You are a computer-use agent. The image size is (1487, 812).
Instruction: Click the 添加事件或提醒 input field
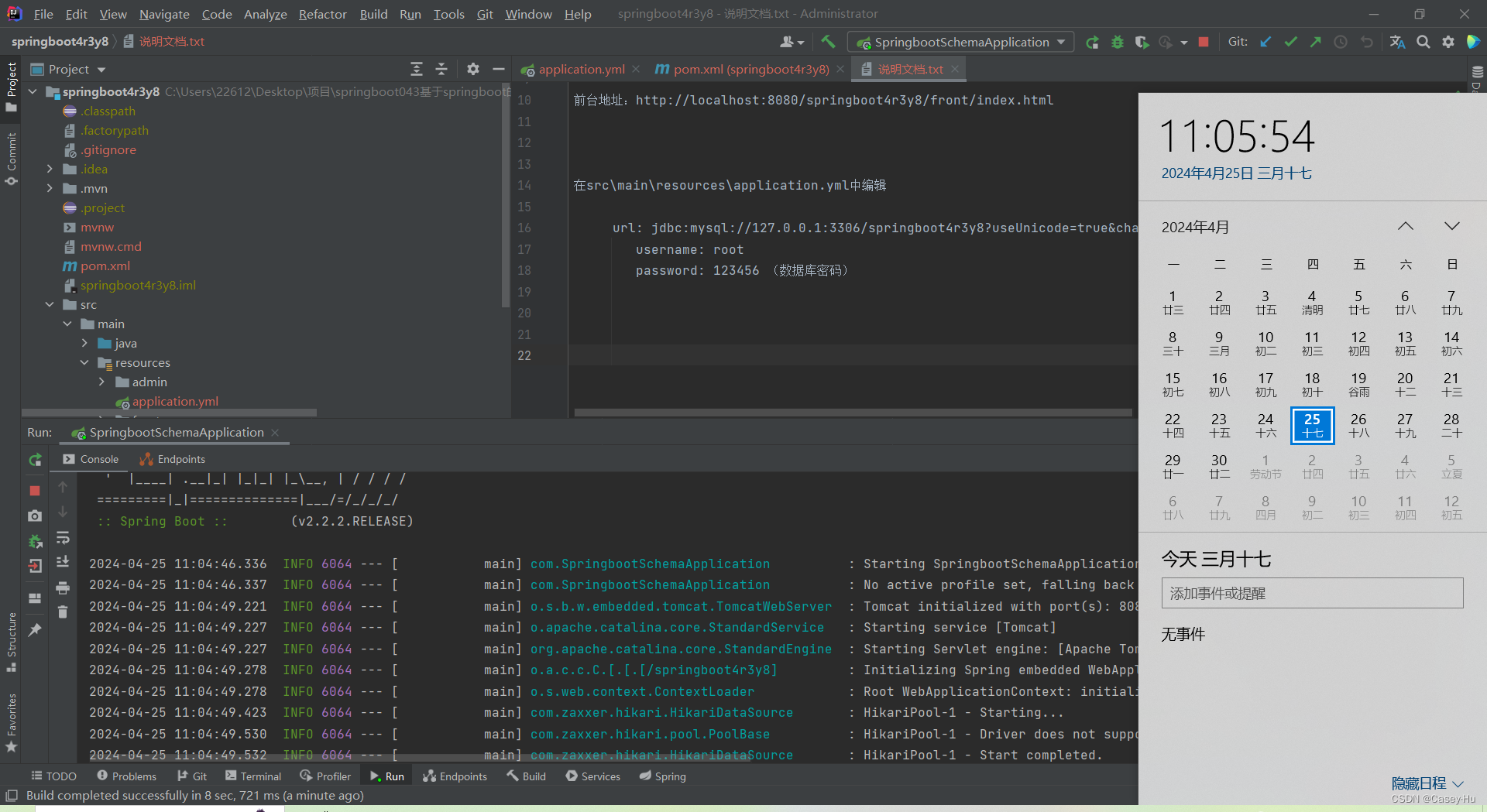[x=1312, y=593]
